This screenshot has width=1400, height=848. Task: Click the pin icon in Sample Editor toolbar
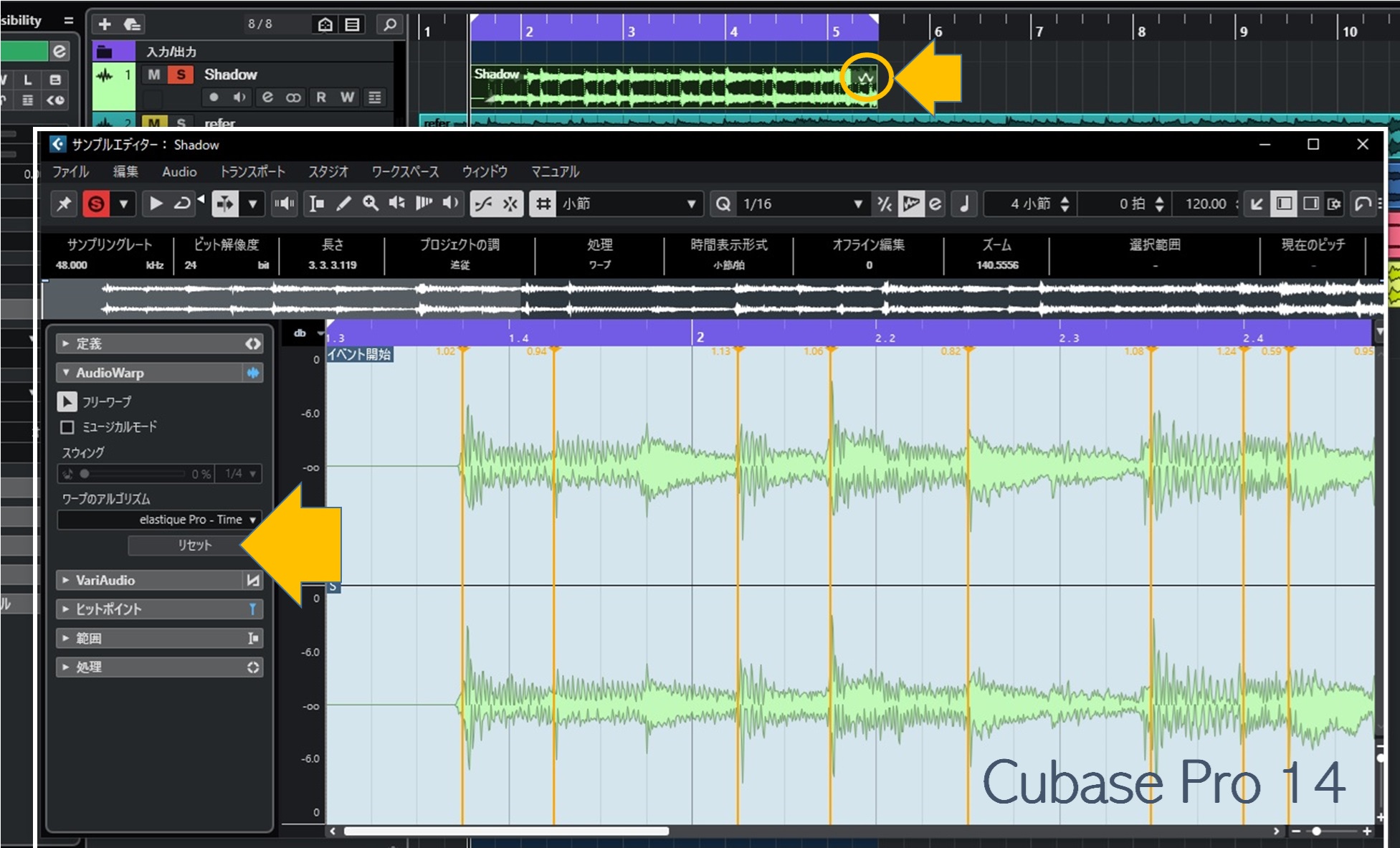click(x=65, y=204)
